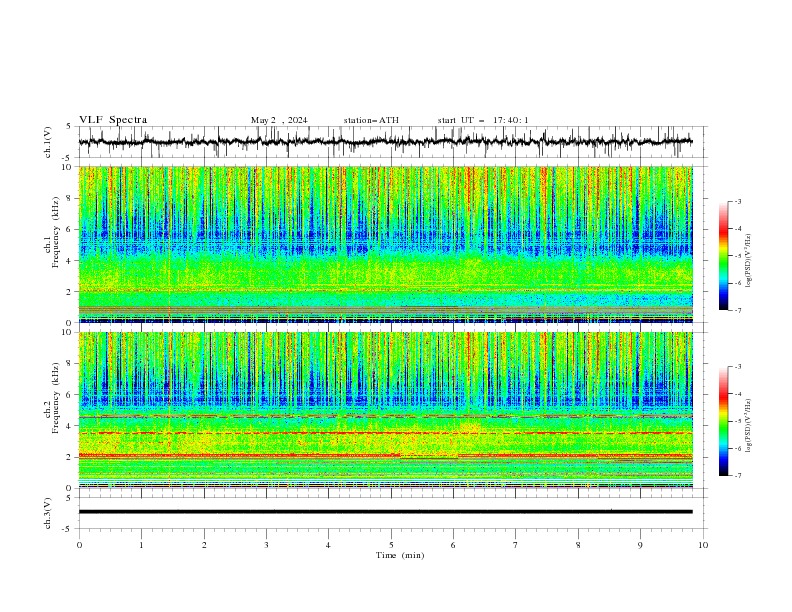Click inside the ch.1 spectrogram panel
This screenshot has width=792, height=612.
point(385,244)
